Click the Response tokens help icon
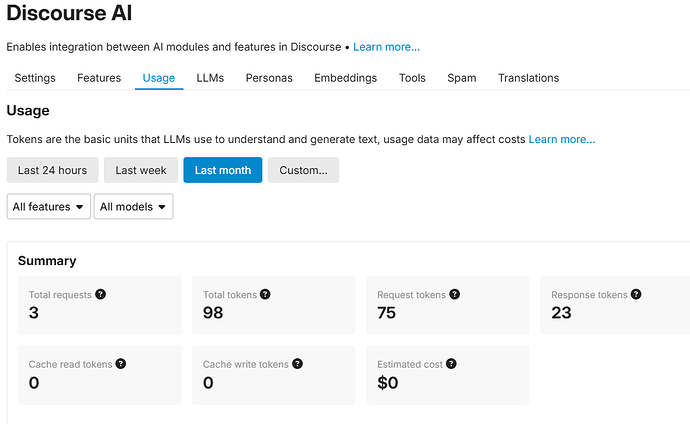Image resolution: width=690 pixels, height=424 pixels. point(636,294)
